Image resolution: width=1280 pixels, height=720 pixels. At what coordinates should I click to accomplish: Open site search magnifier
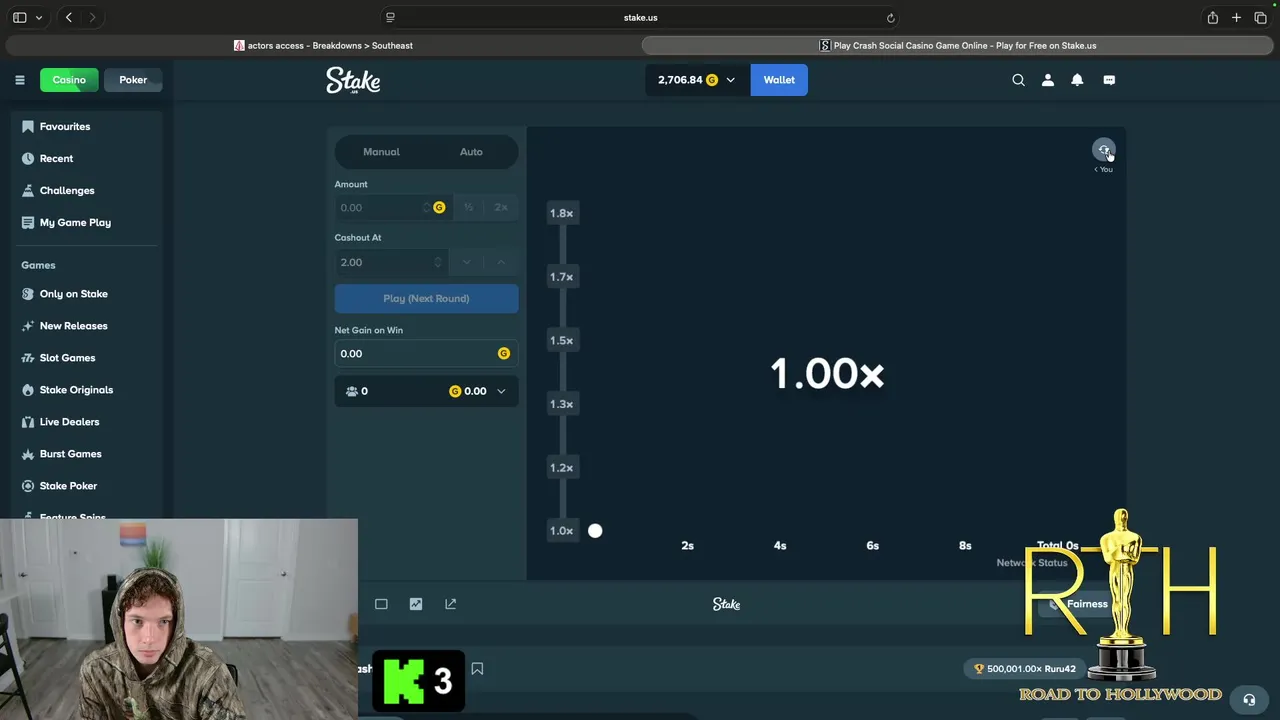coord(1018,80)
